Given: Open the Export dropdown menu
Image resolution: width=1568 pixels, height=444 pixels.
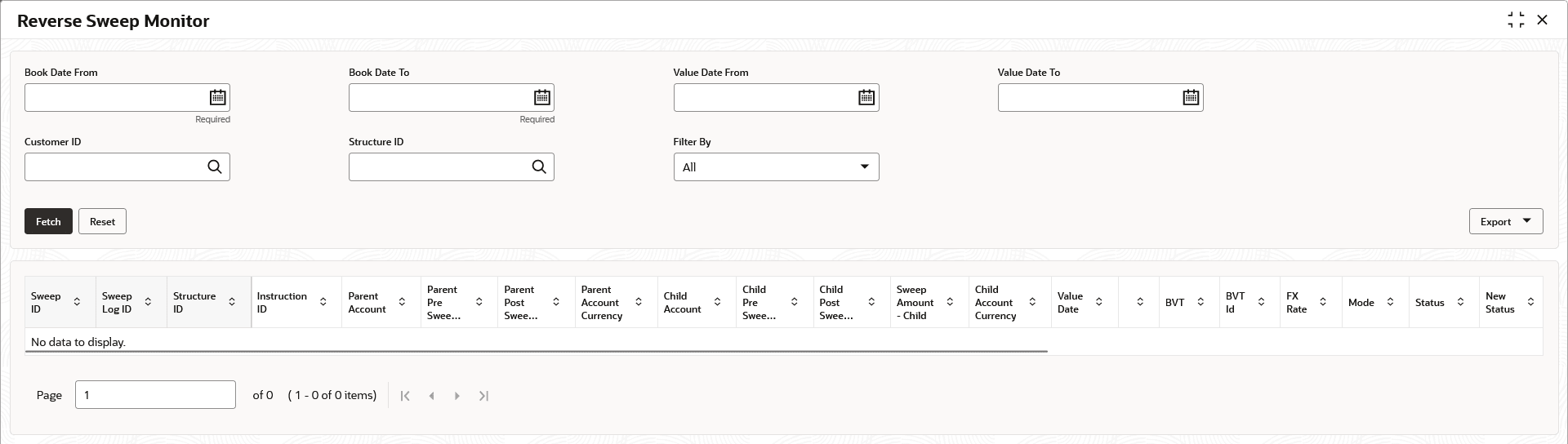Looking at the screenshot, I should (x=1505, y=221).
